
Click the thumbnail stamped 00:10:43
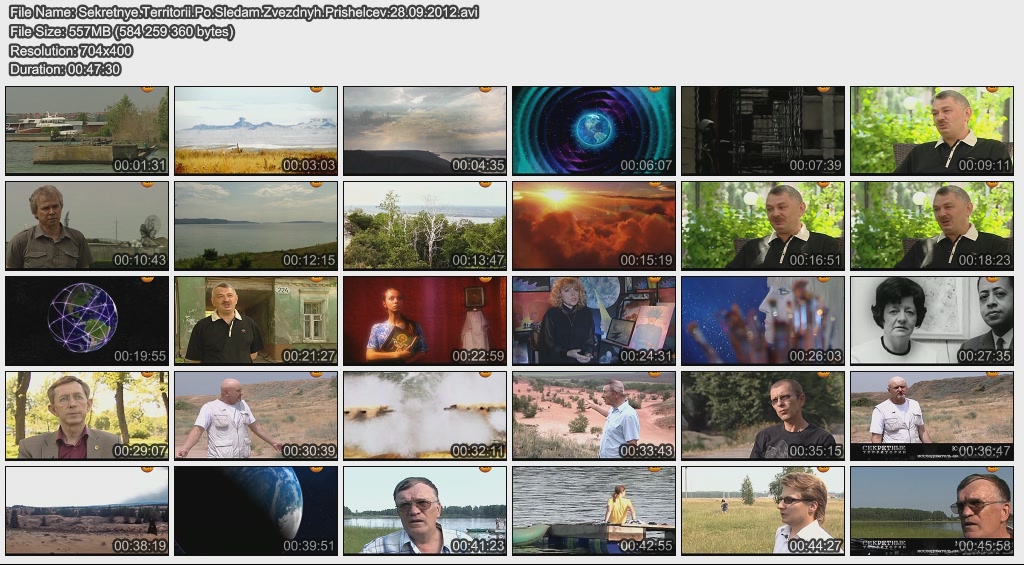87,226
